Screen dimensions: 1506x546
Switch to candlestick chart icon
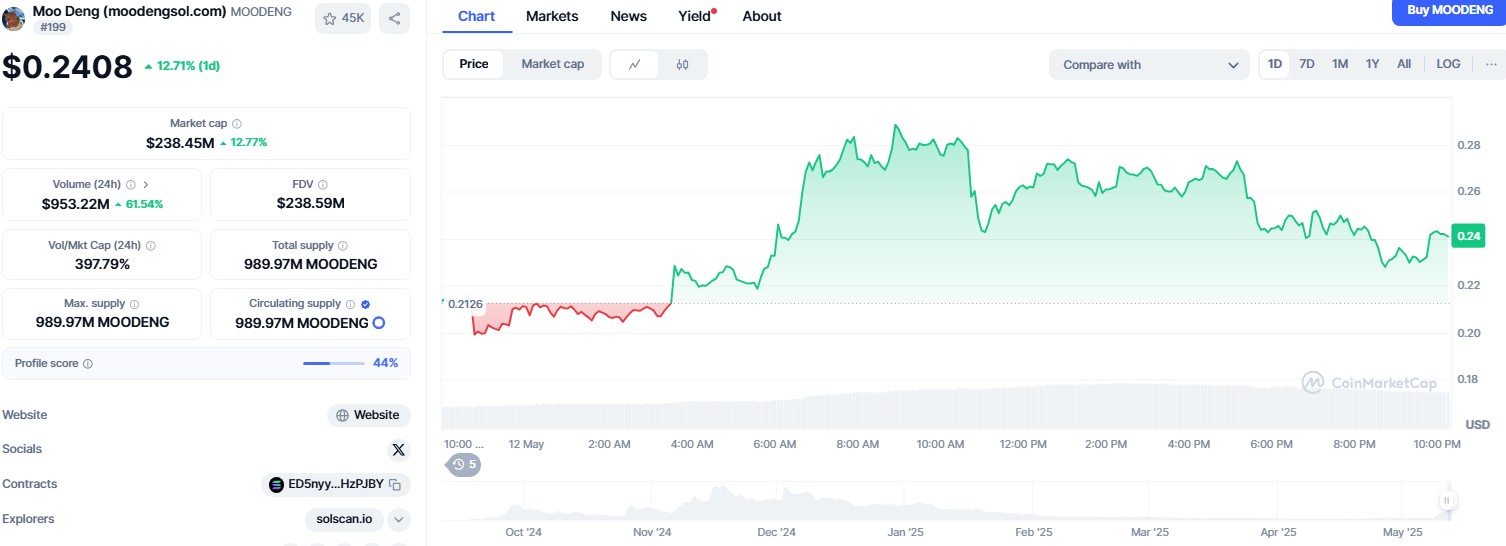(682, 64)
